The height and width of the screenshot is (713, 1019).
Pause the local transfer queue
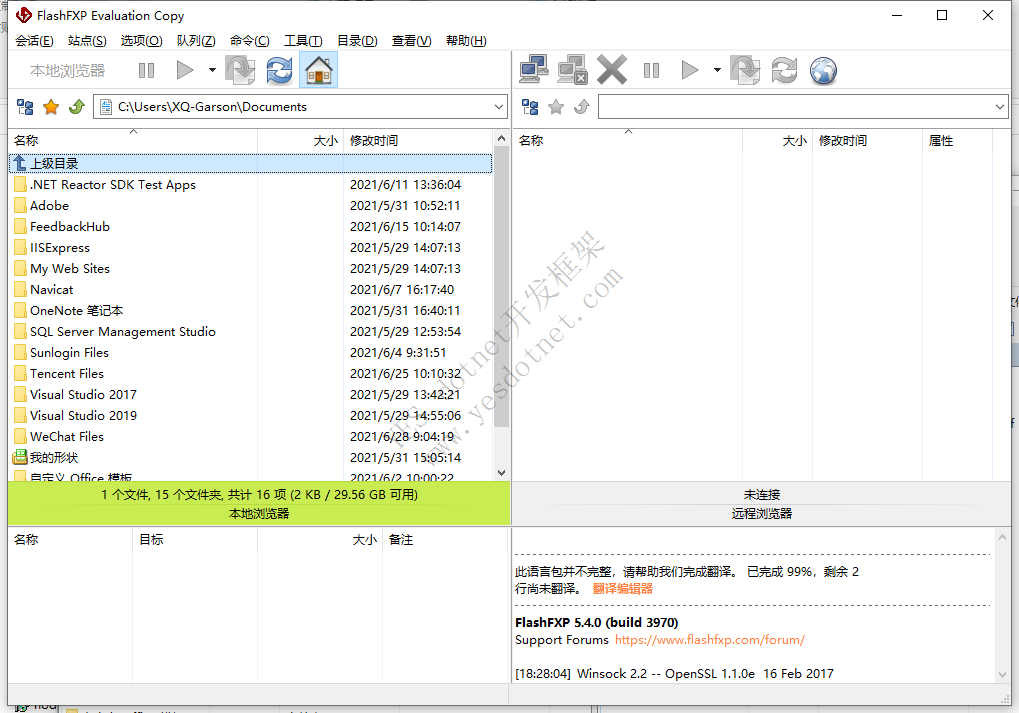[x=146, y=70]
